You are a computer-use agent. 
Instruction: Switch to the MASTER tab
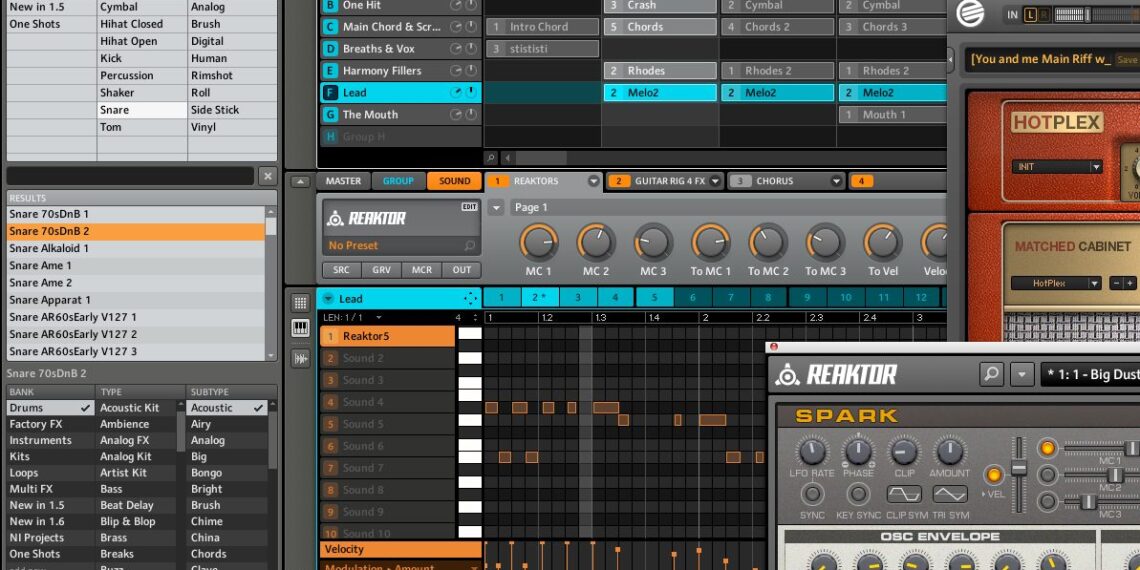343,181
